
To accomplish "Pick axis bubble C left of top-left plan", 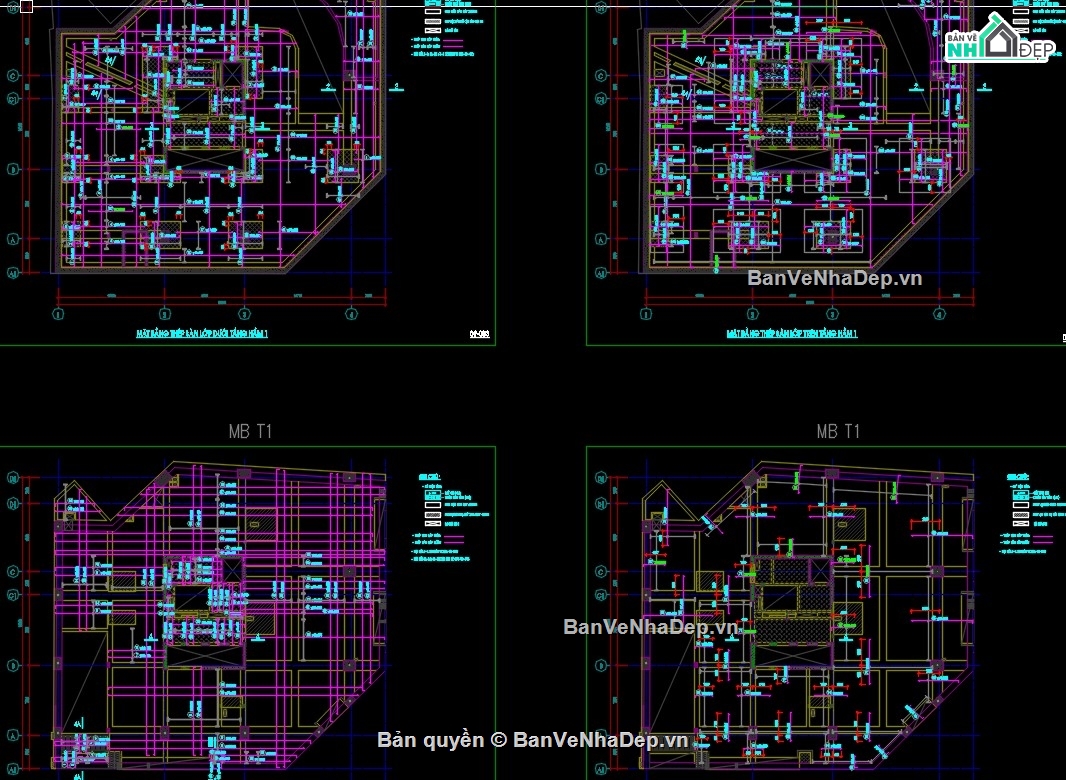I will coord(12,76).
